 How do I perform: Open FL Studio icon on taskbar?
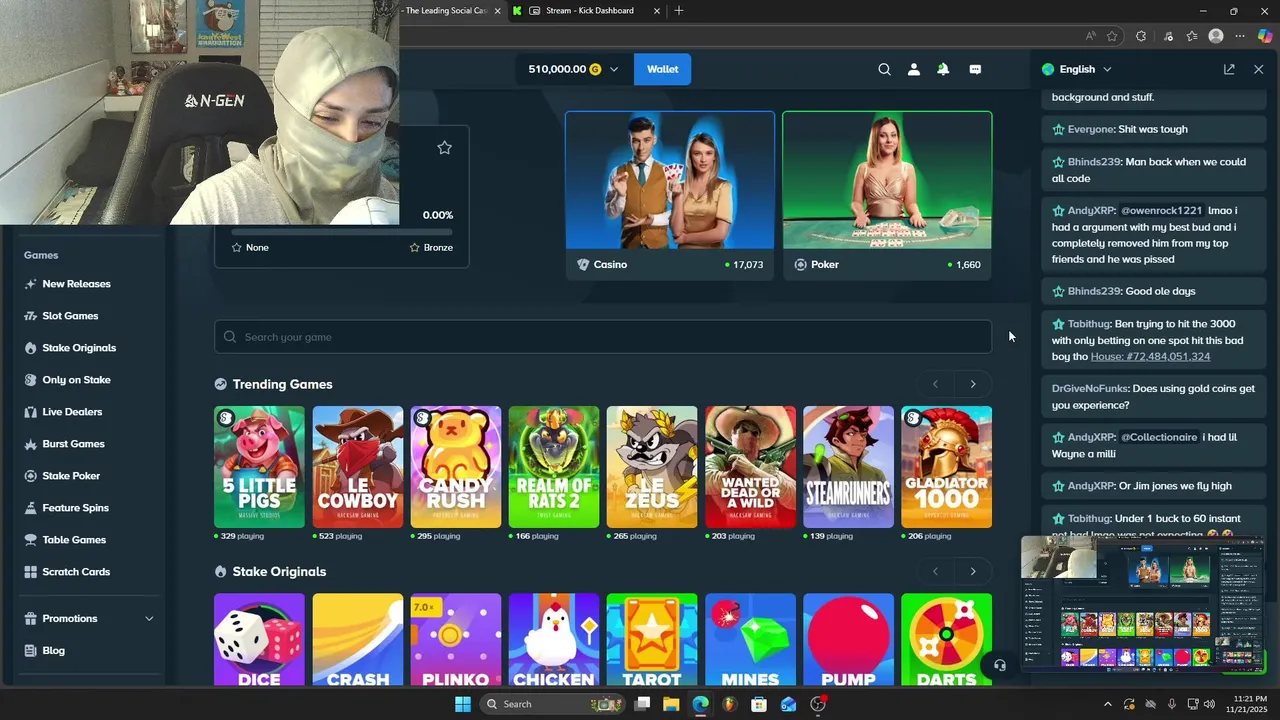tap(730, 704)
